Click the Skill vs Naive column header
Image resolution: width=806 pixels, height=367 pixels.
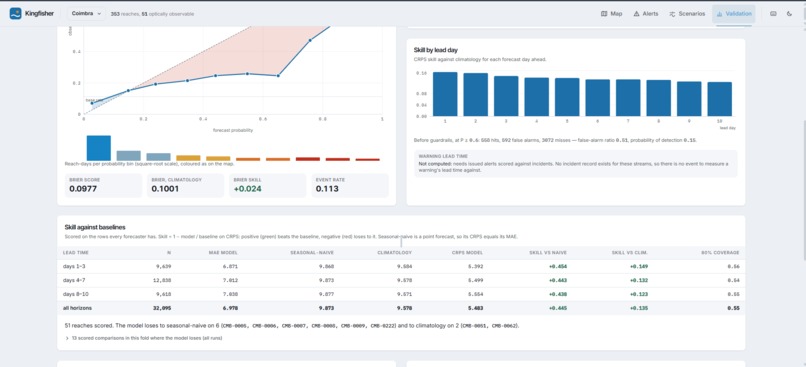pos(548,252)
